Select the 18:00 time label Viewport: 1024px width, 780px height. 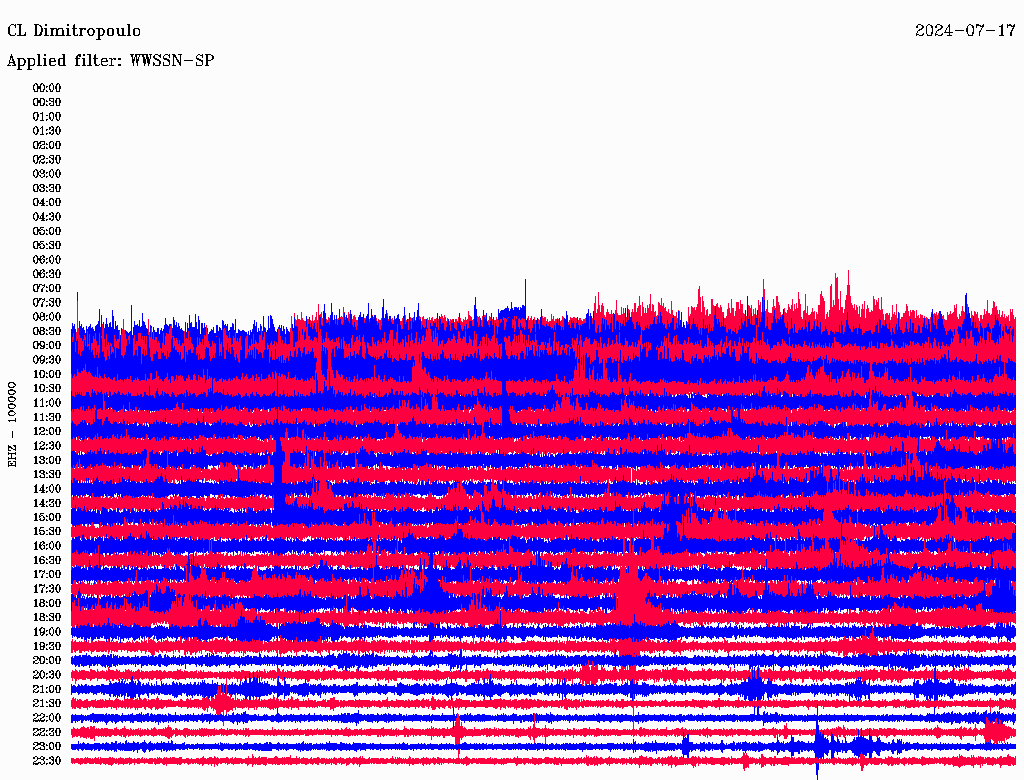[47, 604]
